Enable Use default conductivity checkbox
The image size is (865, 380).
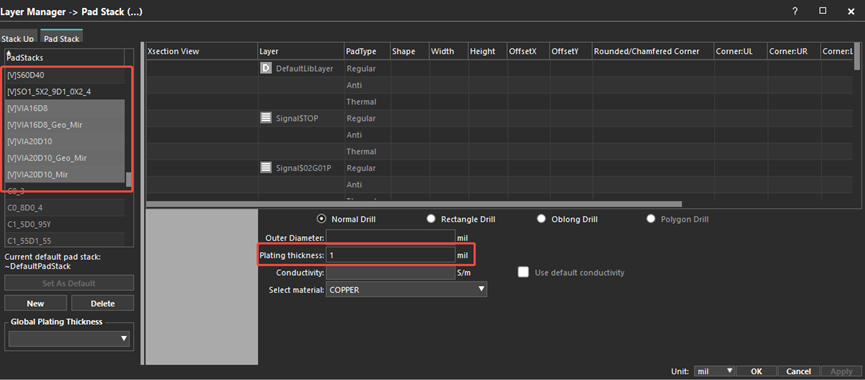tap(523, 272)
